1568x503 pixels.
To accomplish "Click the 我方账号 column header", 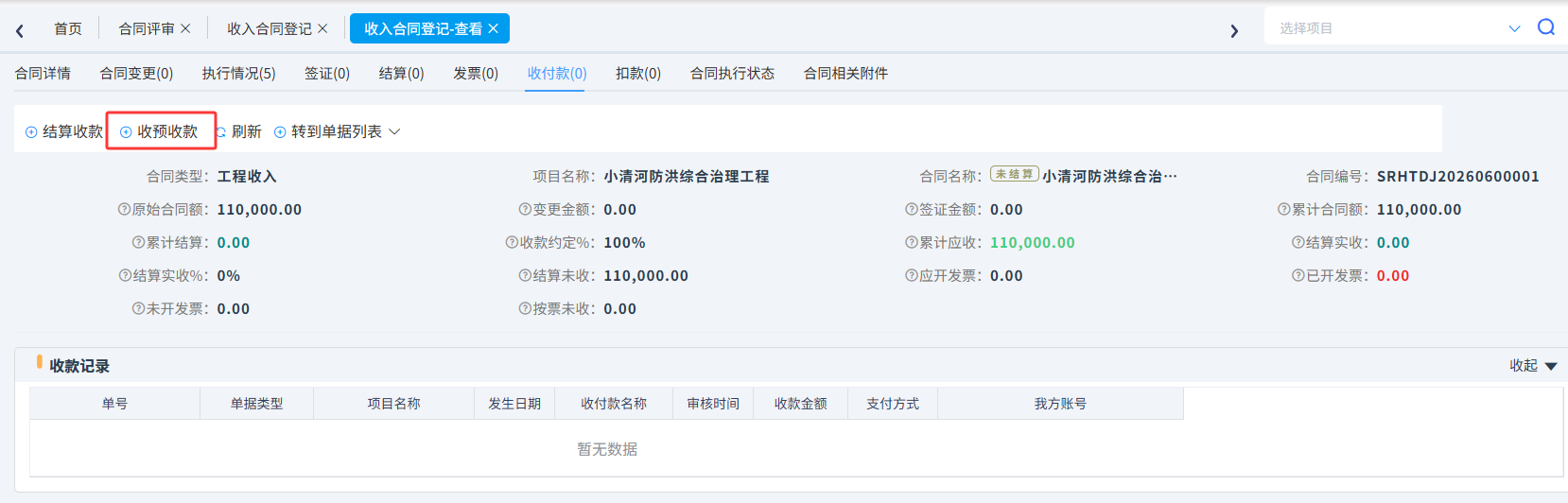I will pyautogui.click(x=1060, y=404).
